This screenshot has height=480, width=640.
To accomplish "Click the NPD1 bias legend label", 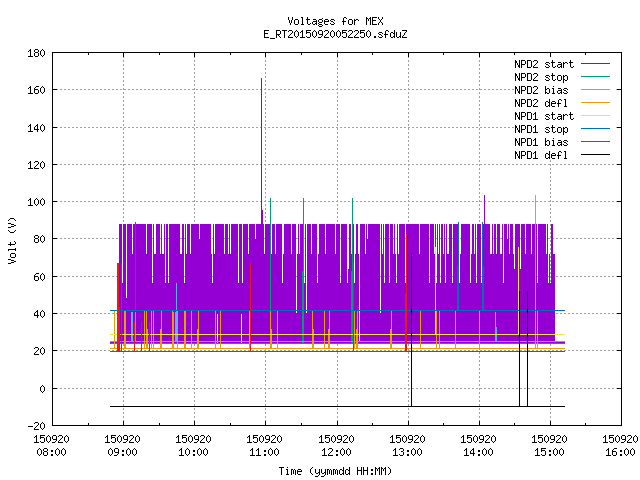I will 541,142.
